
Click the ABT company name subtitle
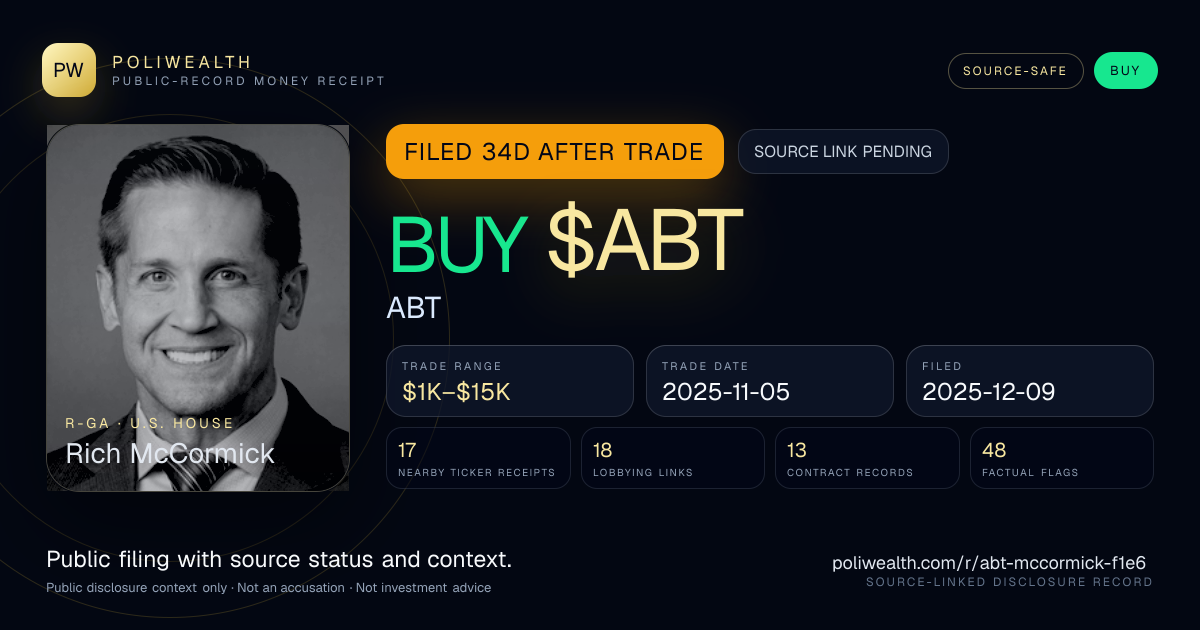click(x=414, y=308)
